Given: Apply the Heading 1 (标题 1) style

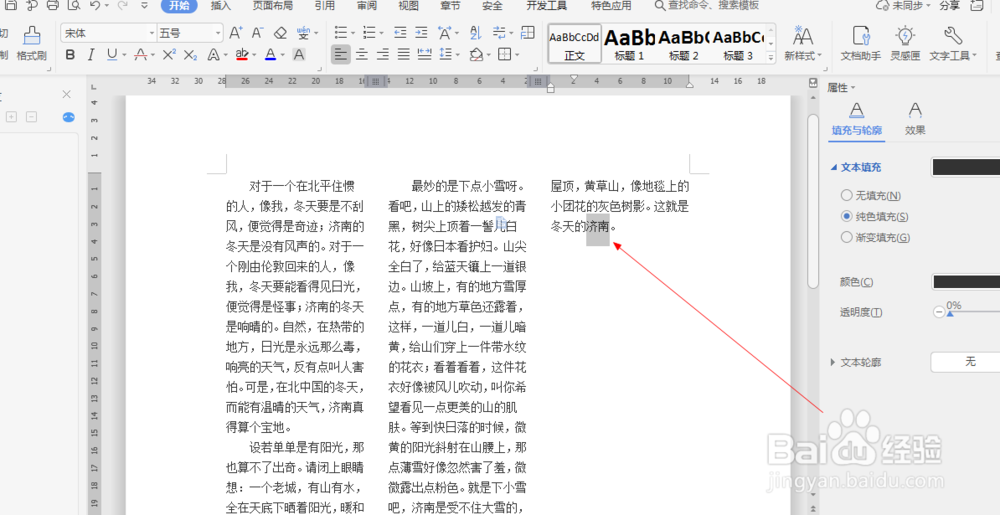Looking at the screenshot, I should pyautogui.click(x=629, y=44).
